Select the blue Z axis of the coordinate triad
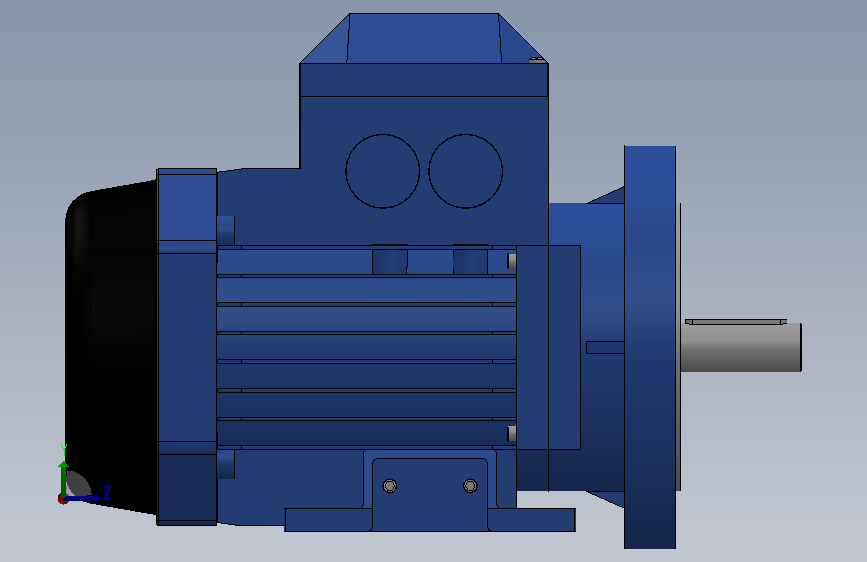Image resolution: width=867 pixels, height=562 pixels. (x=84, y=498)
